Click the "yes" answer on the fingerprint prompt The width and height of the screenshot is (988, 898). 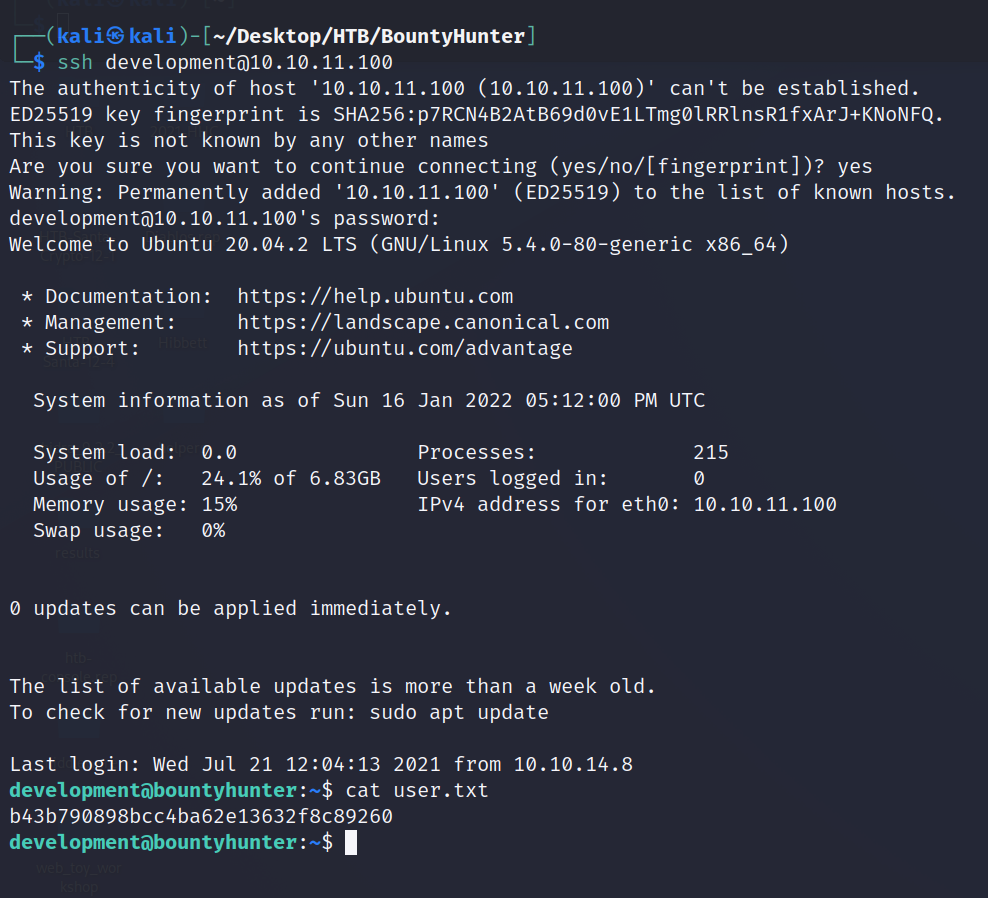click(x=855, y=166)
